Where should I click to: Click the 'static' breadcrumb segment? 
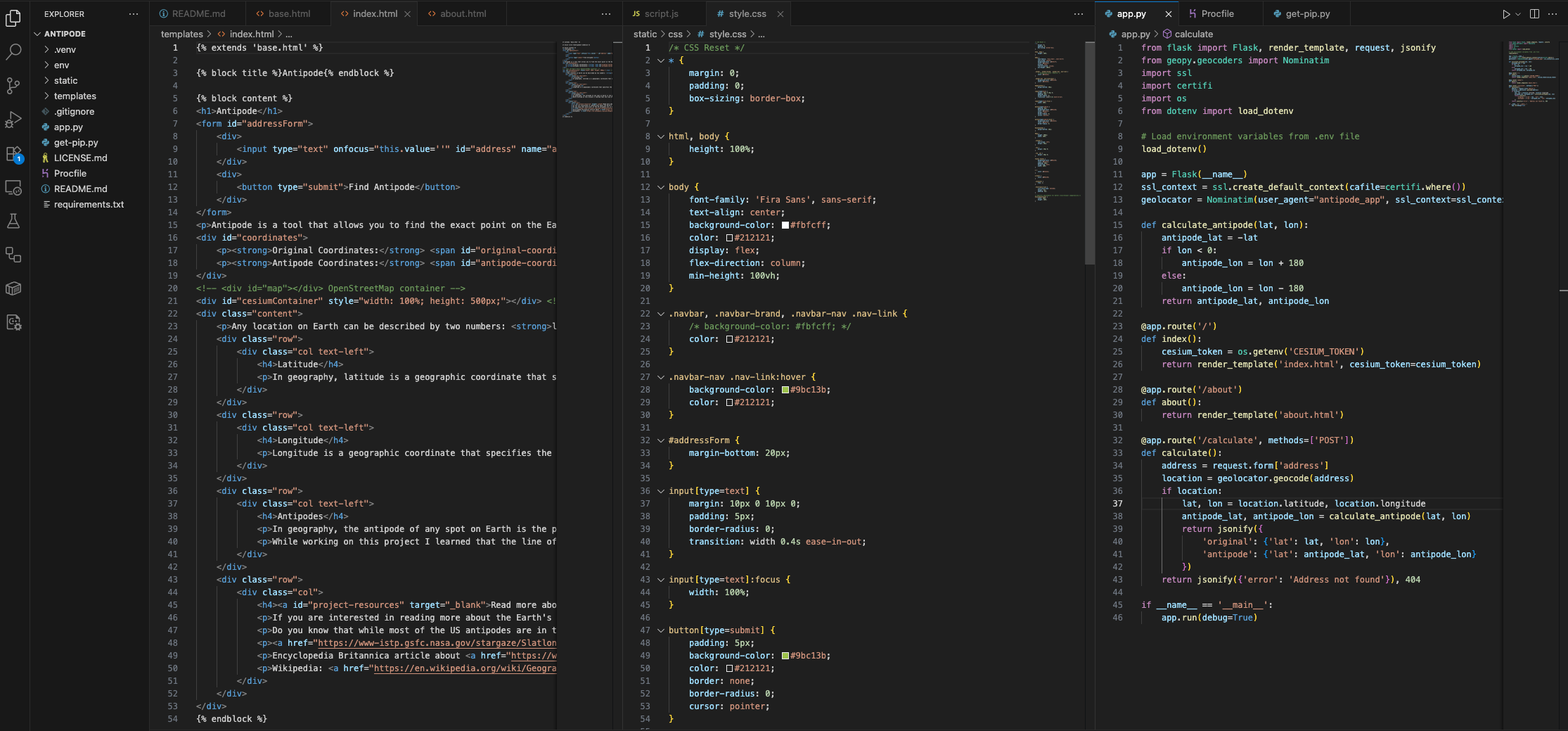pyautogui.click(x=645, y=34)
